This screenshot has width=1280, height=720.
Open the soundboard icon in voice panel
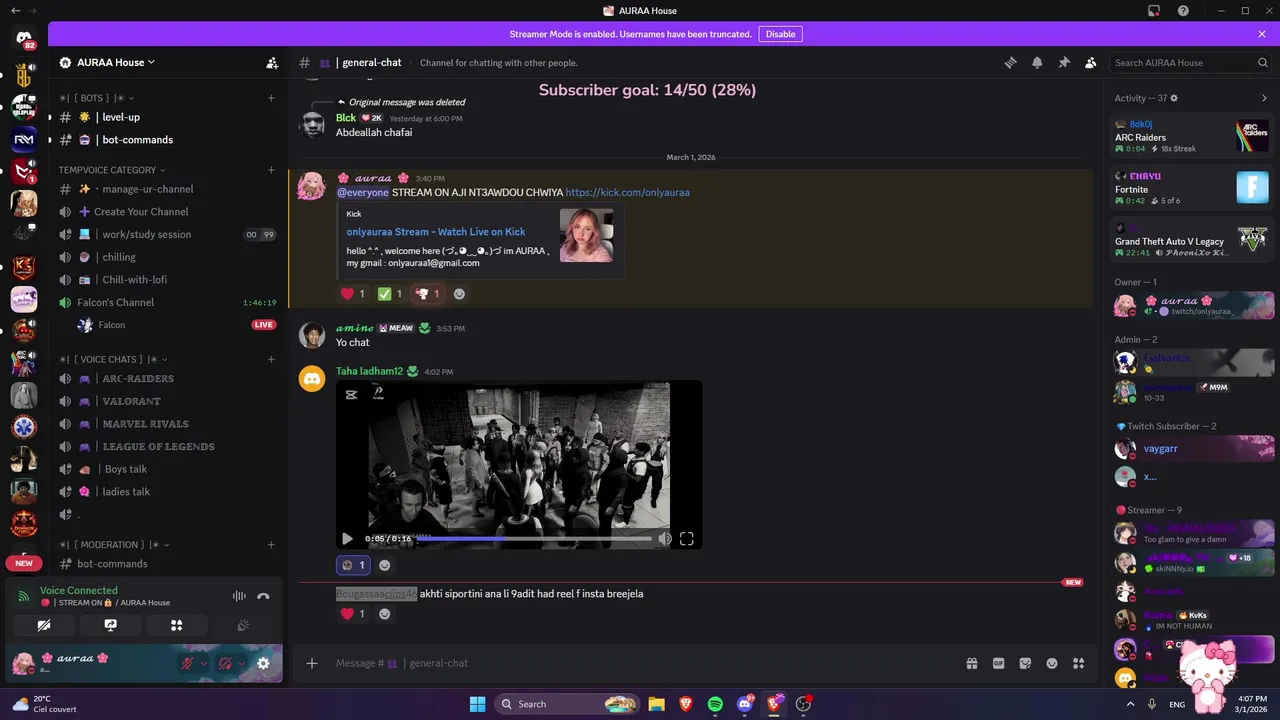242,625
